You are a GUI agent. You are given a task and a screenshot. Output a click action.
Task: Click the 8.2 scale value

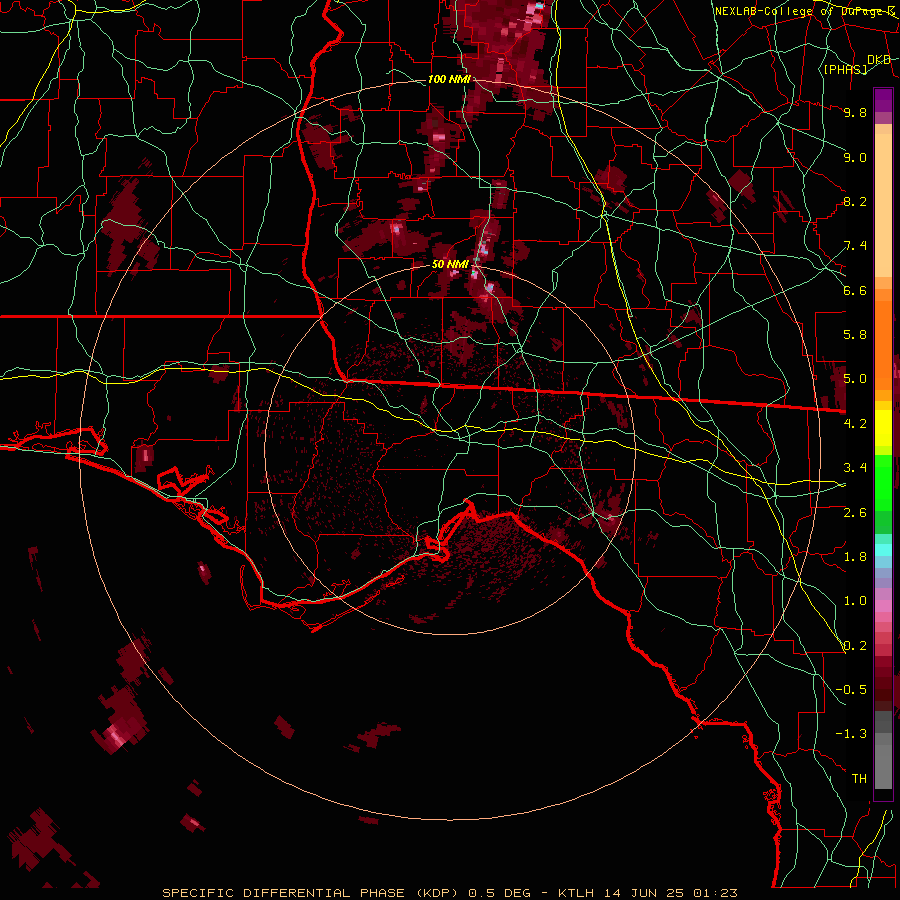pyautogui.click(x=855, y=201)
